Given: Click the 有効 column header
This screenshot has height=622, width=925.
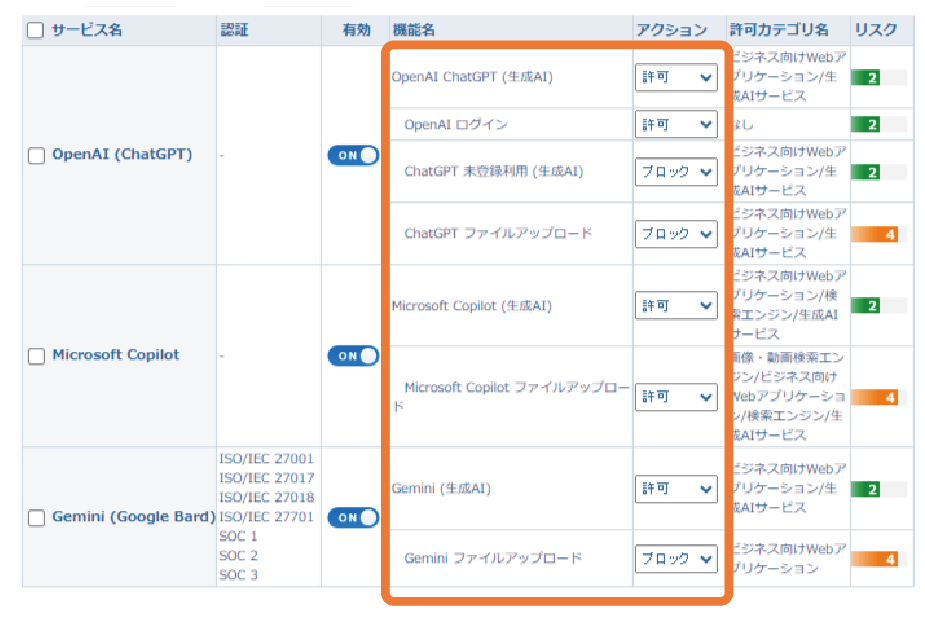Looking at the screenshot, I should pos(356,30).
